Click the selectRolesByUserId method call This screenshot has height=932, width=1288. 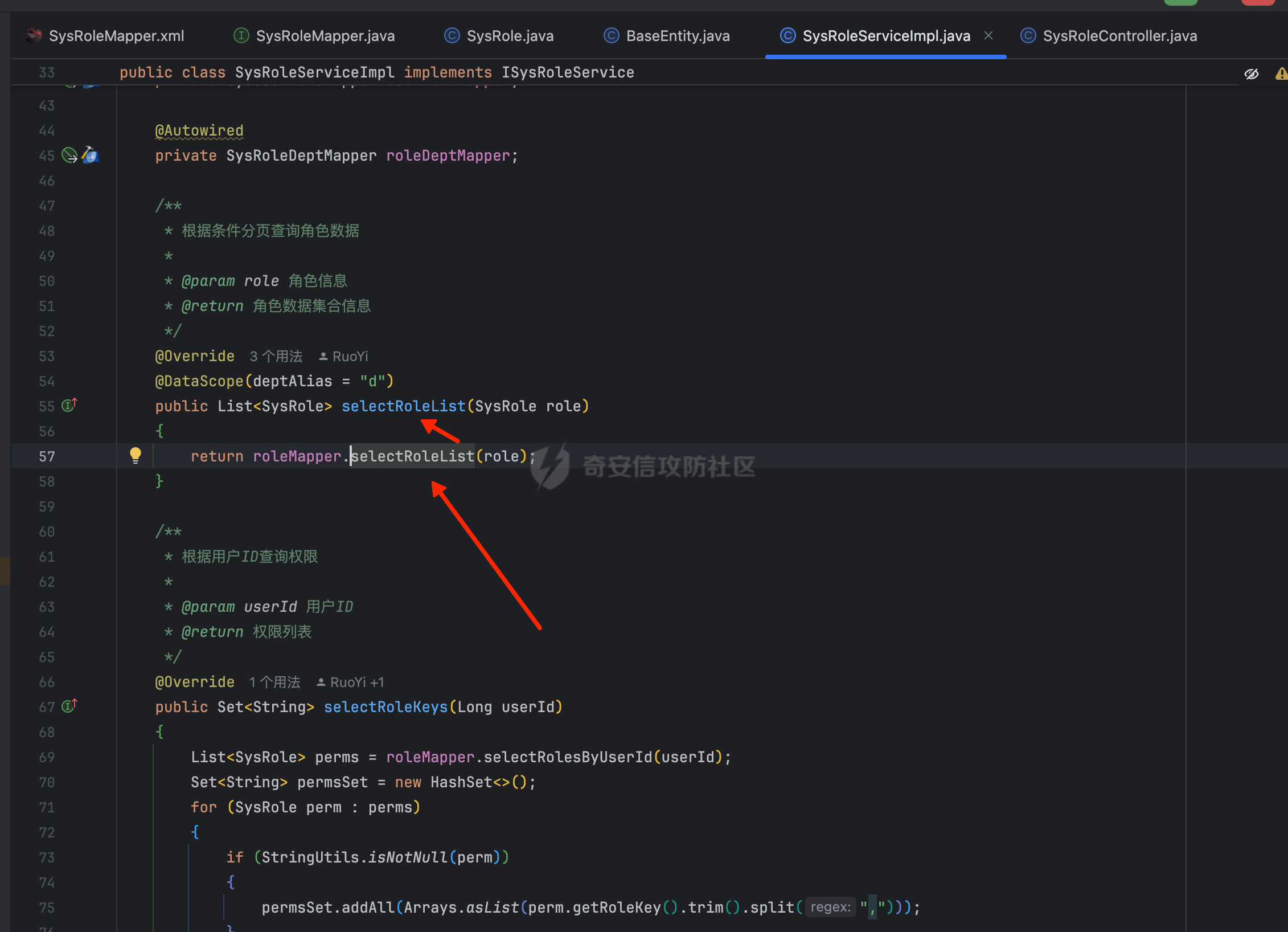coord(567,757)
